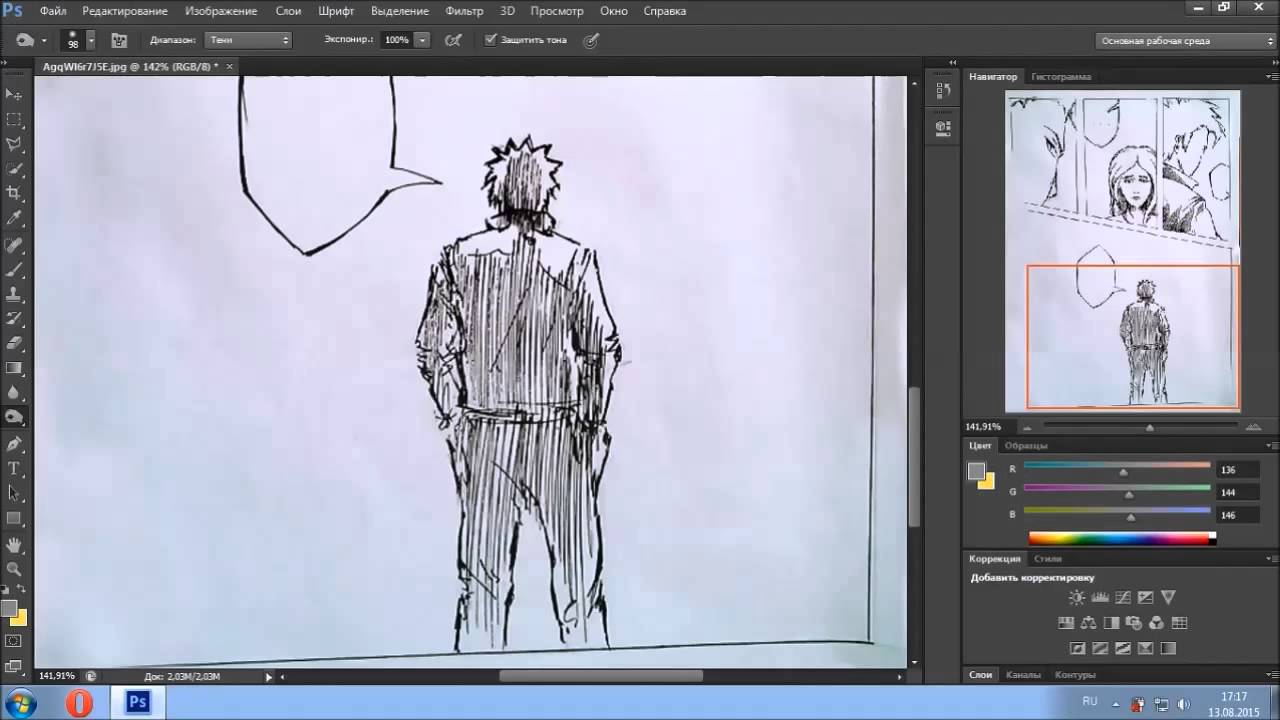Add a Brightness/Contrast adjustment
Image resolution: width=1280 pixels, height=720 pixels.
point(1076,597)
